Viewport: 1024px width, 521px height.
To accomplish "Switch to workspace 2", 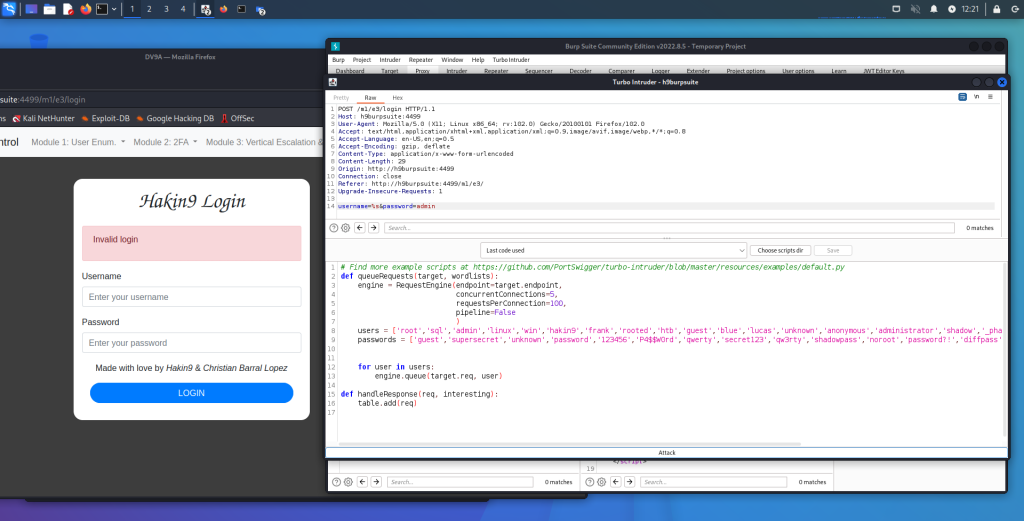I will pos(149,9).
